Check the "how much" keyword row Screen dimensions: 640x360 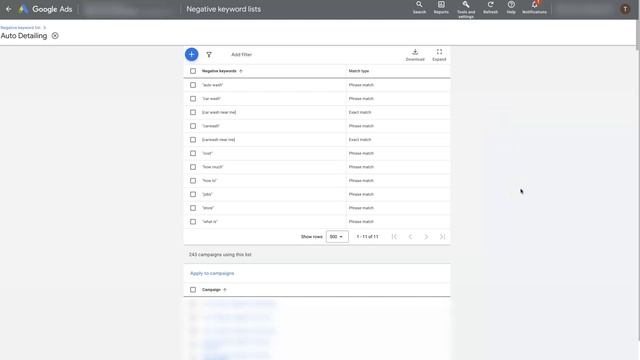coord(193,167)
